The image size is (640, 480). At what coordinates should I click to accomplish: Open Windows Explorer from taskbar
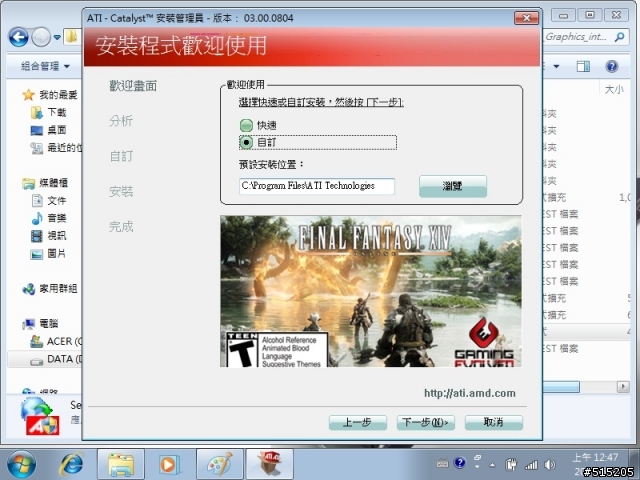(120, 464)
